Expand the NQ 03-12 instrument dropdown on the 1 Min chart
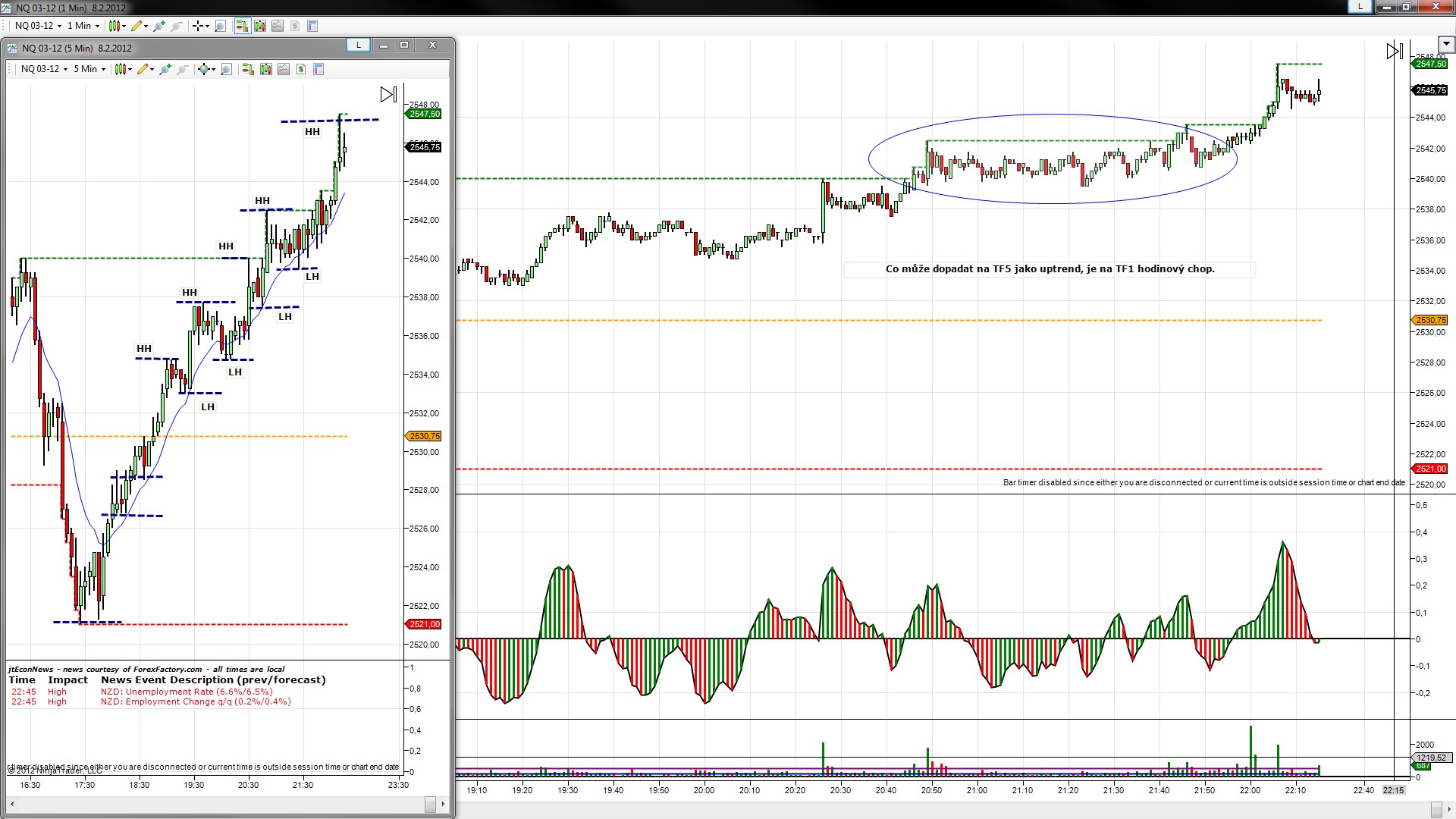Viewport: 1456px width, 819px height. (38, 26)
